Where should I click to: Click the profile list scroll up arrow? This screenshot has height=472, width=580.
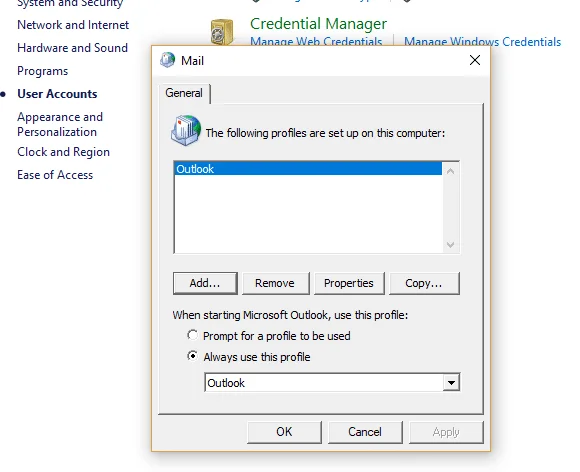(451, 171)
